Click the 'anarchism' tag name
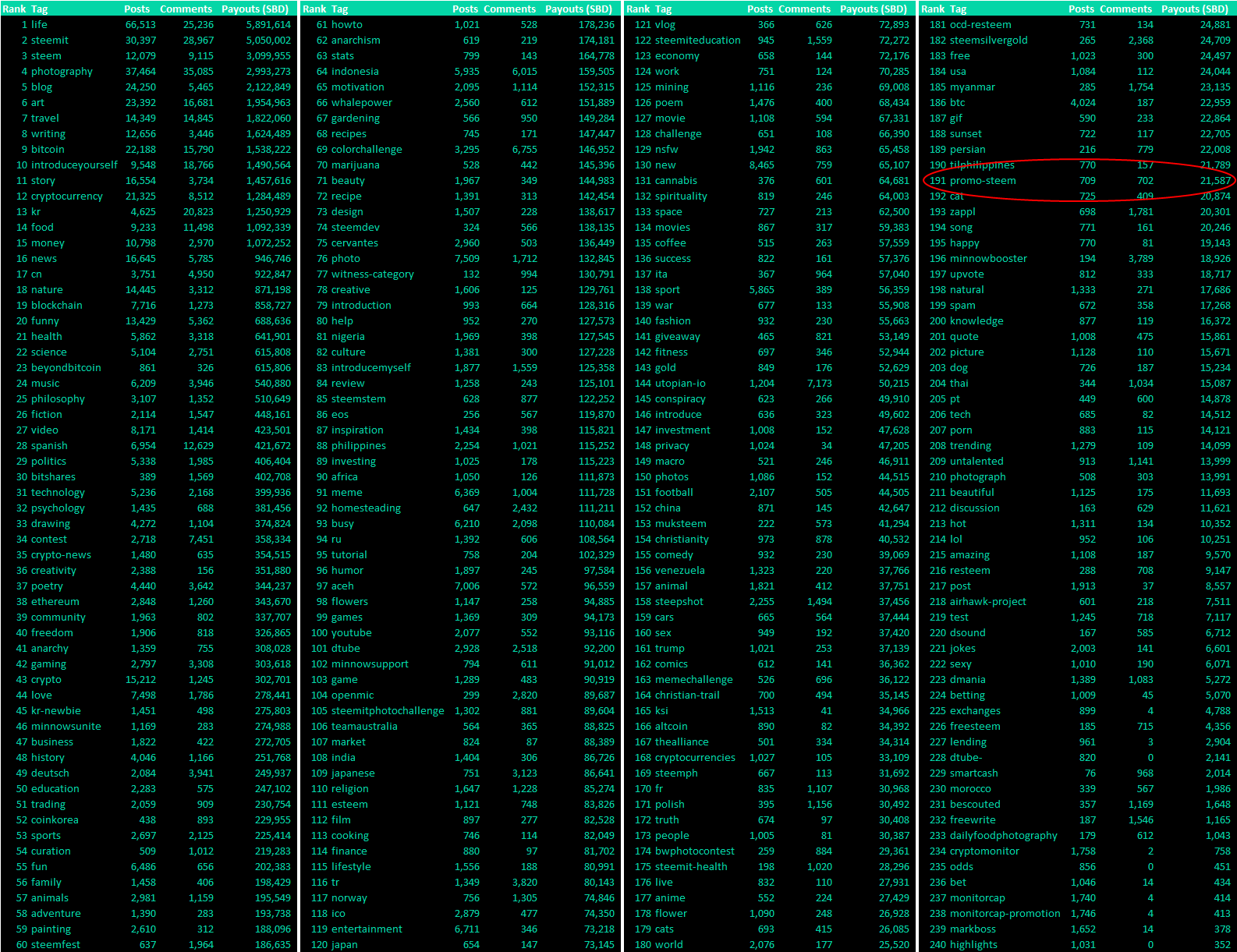This screenshot has height=952, width=1237. click(x=356, y=40)
